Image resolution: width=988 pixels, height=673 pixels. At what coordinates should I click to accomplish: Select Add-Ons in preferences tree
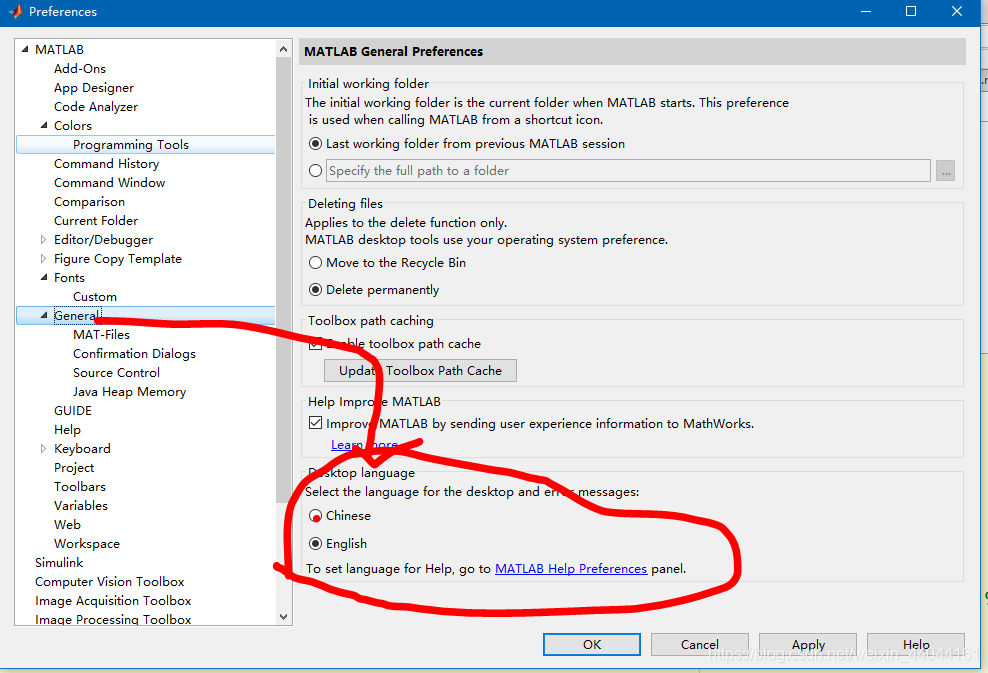[x=80, y=69]
